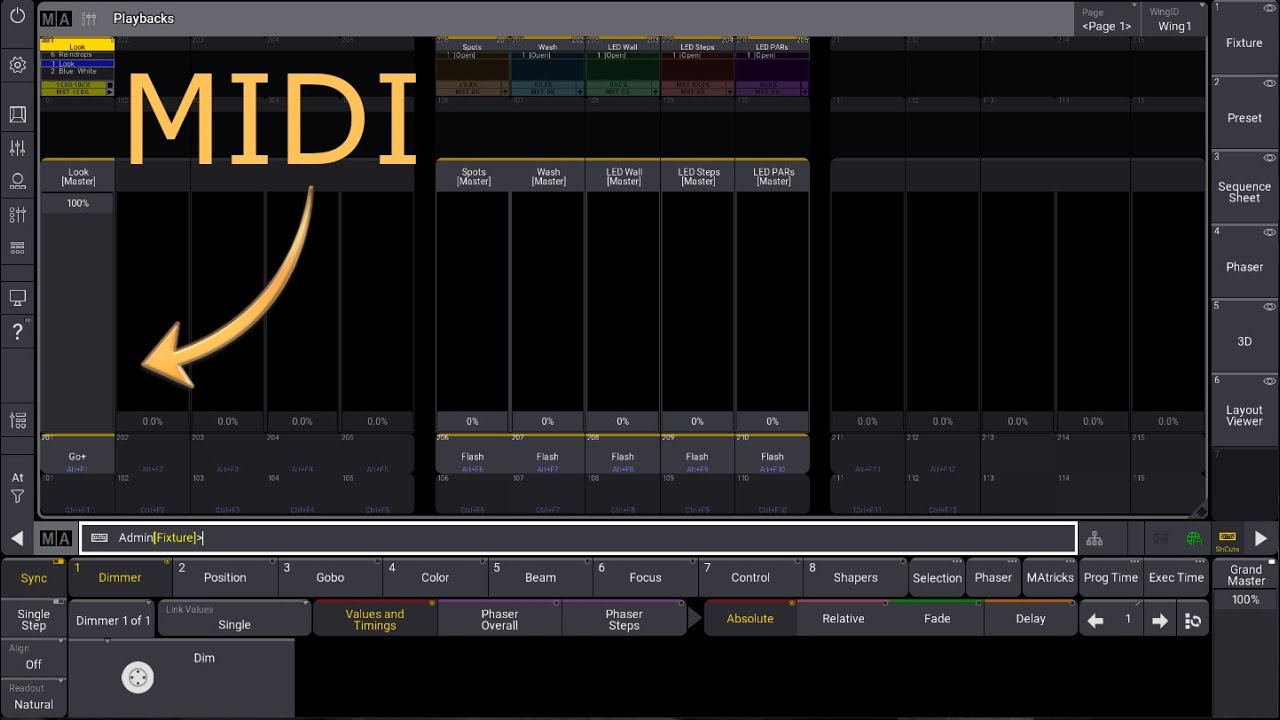Click the step loop refresh icon
The height and width of the screenshot is (720, 1280).
[x=1193, y=620]
